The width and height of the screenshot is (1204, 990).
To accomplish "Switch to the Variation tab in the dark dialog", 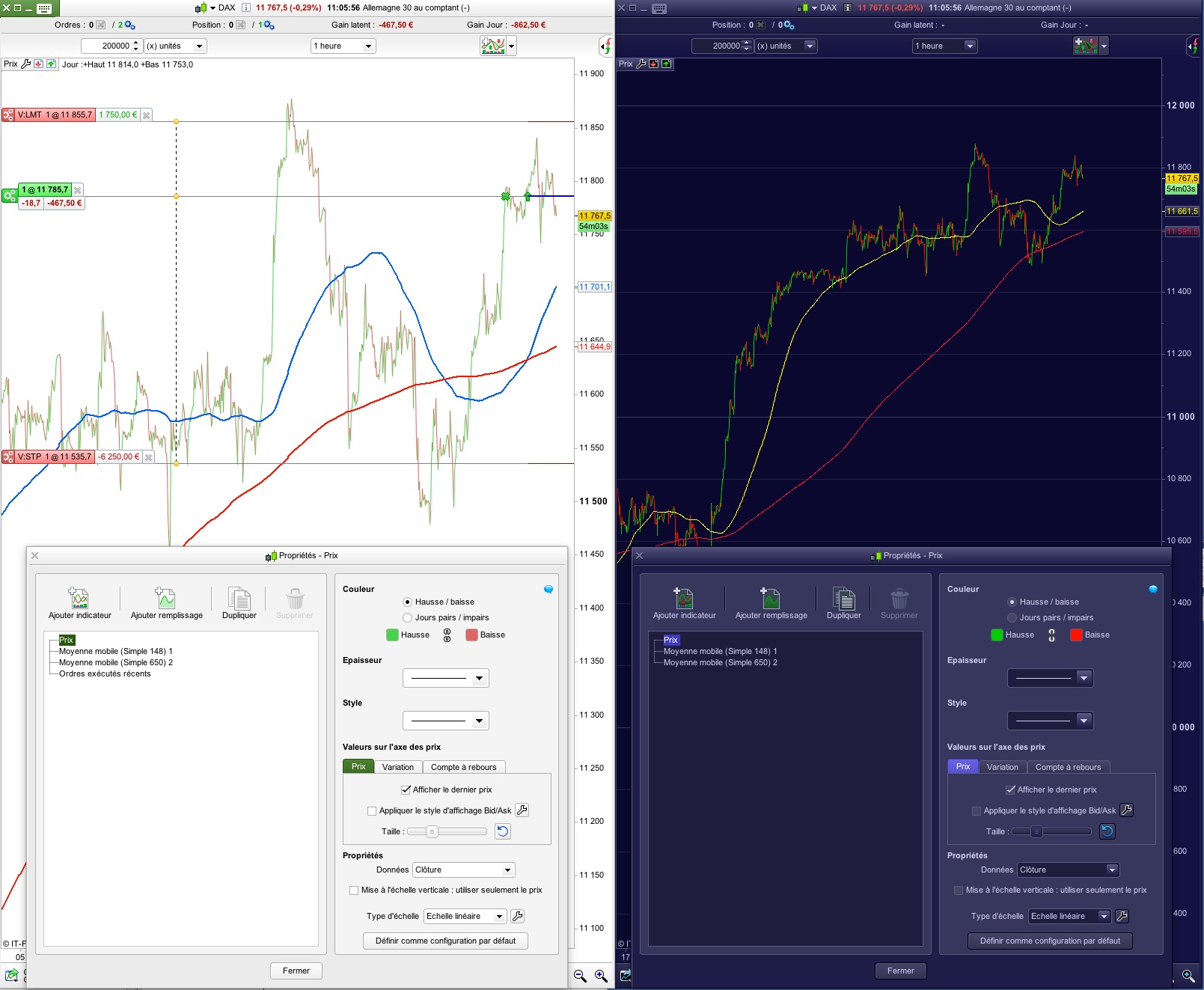I will click(1003, 767).
